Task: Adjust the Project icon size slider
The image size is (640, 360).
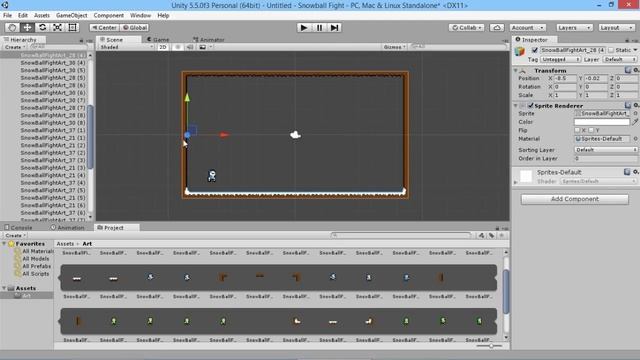Action: (490, 346)
